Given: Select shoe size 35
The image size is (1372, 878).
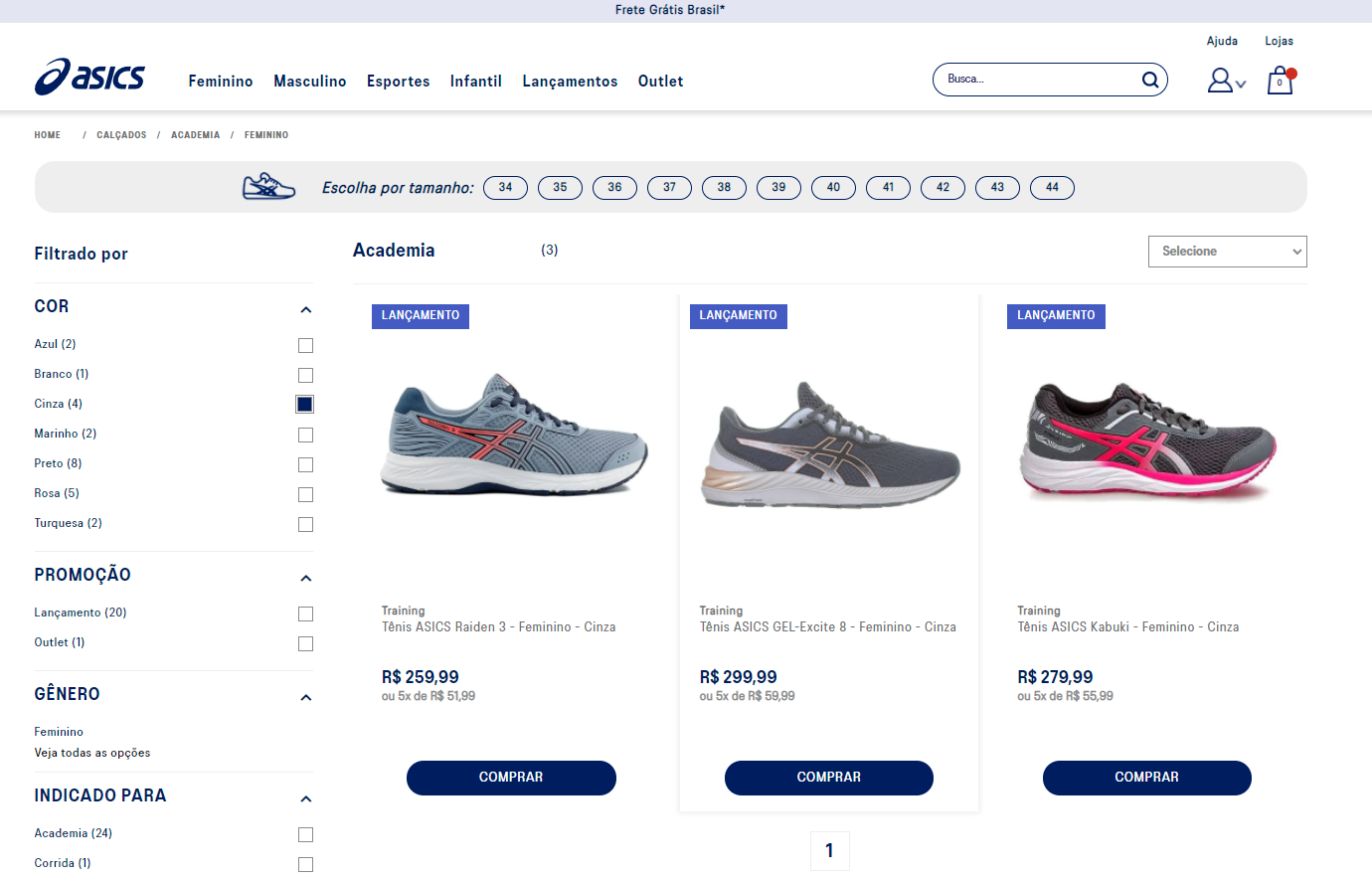Looking at the screenshot, I should (560, 187).
